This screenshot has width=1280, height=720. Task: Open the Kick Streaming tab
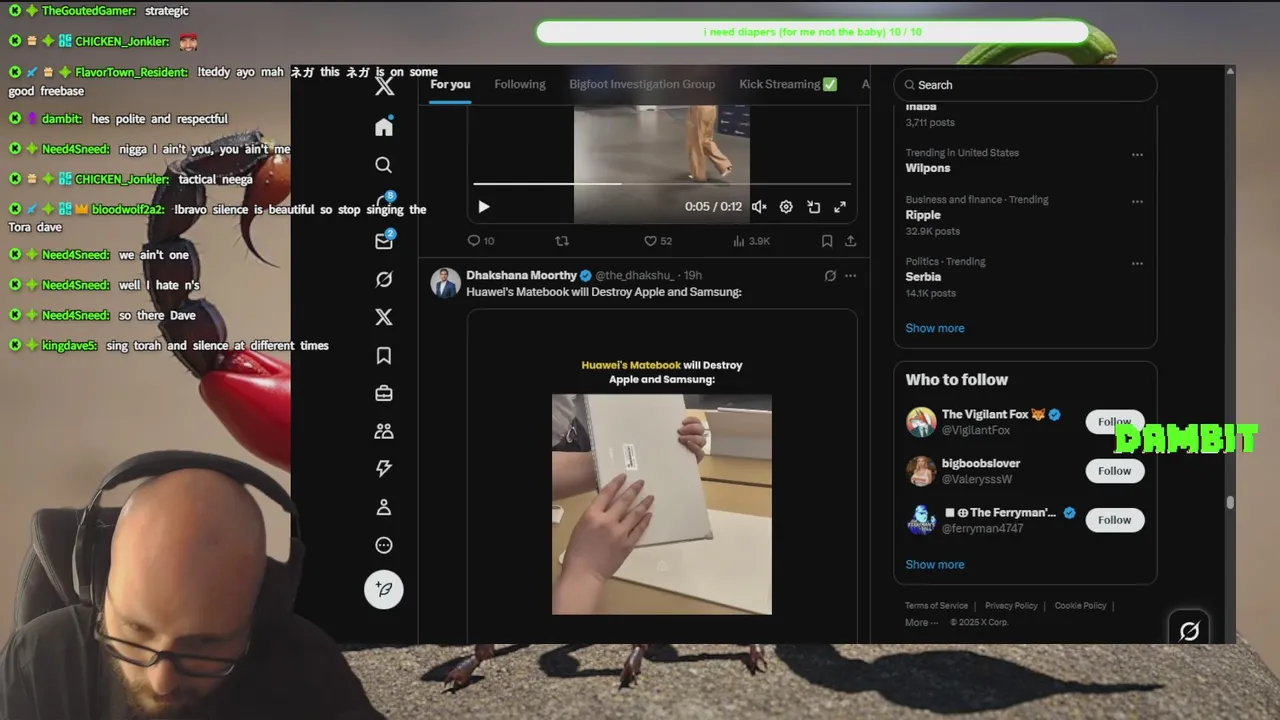pos(788,84)
